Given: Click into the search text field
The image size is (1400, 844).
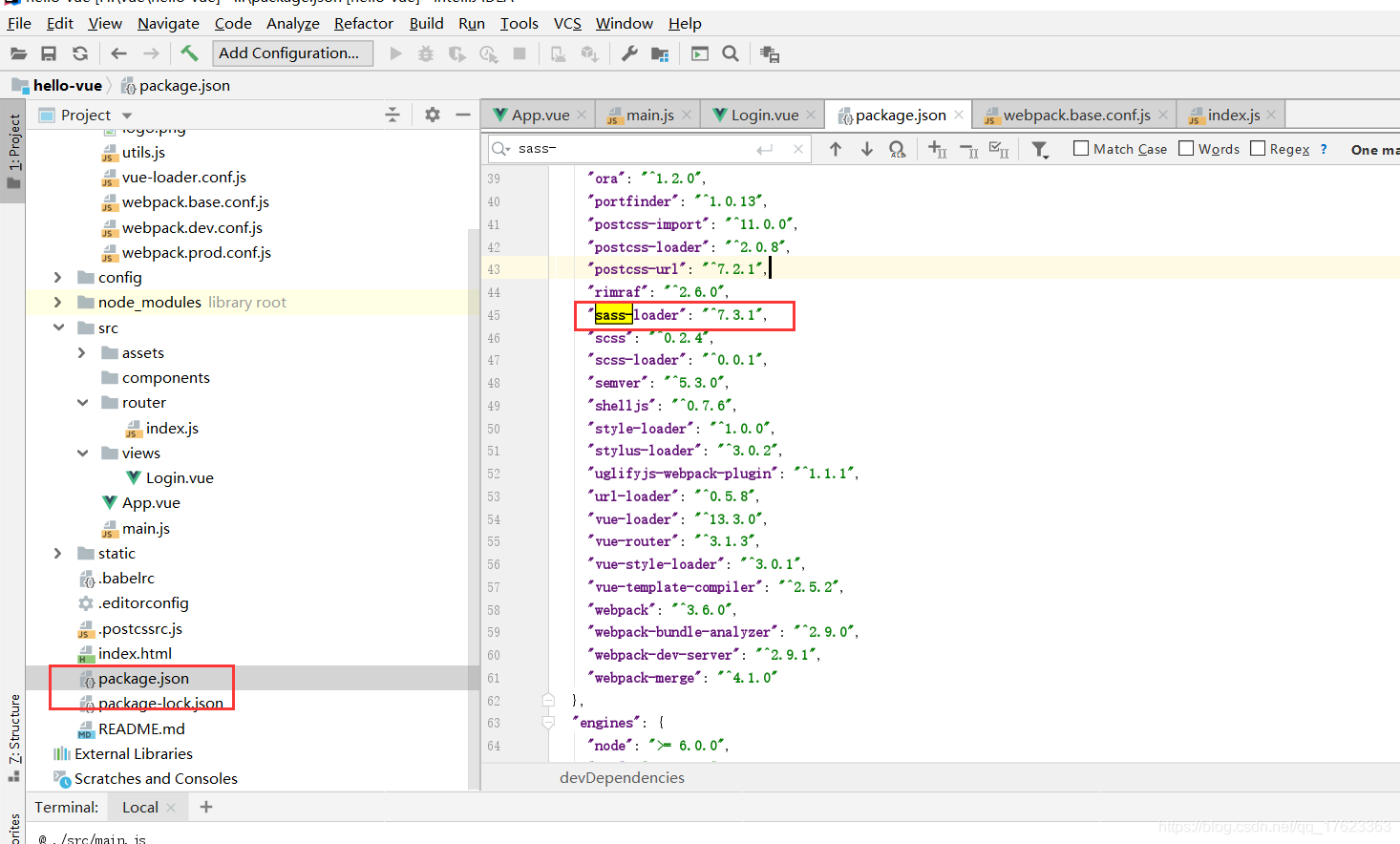Looking at the screenshot, I should click(634, 148).
